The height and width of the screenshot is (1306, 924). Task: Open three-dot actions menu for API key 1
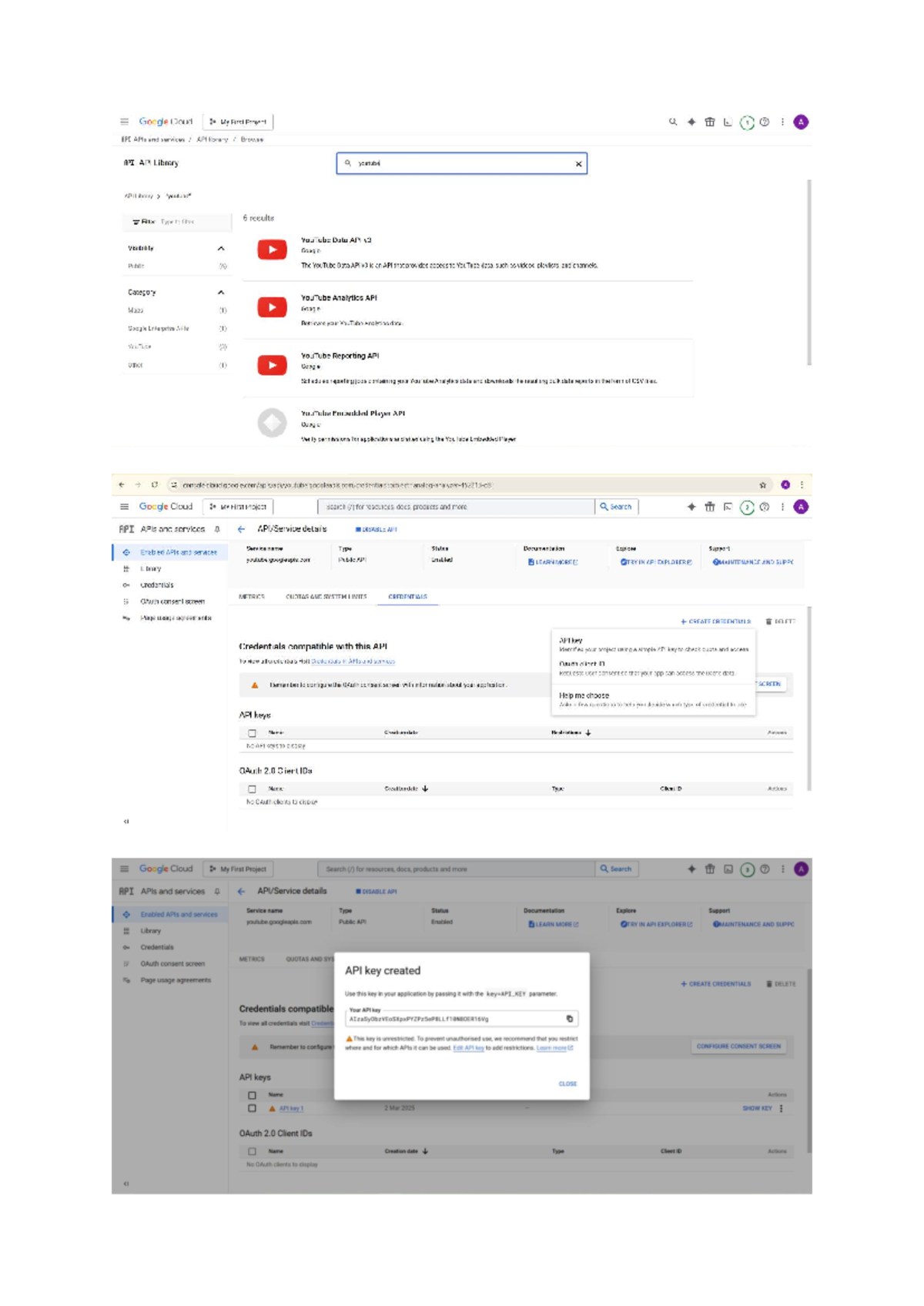pyautogui.click(x=782, y=1109)
